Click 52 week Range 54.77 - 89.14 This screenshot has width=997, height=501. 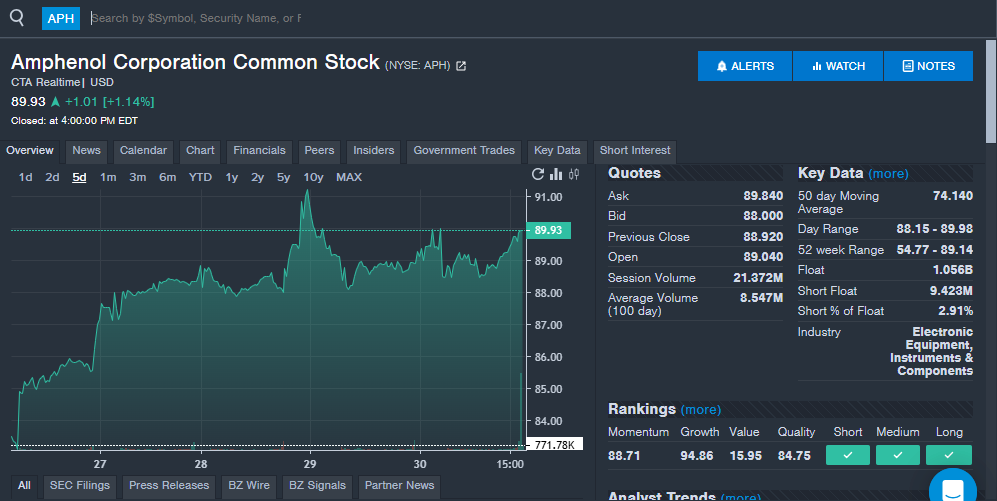coord(935,250)
